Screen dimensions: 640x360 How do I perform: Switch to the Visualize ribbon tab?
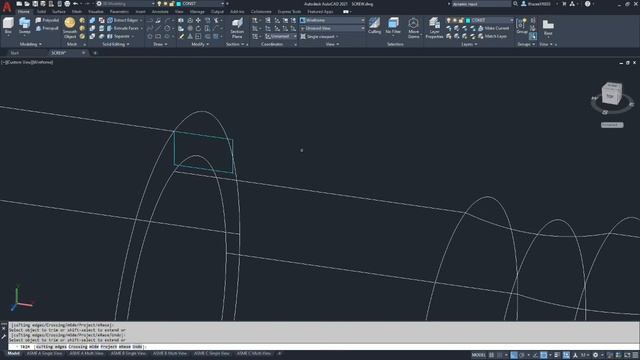[96, 11]
